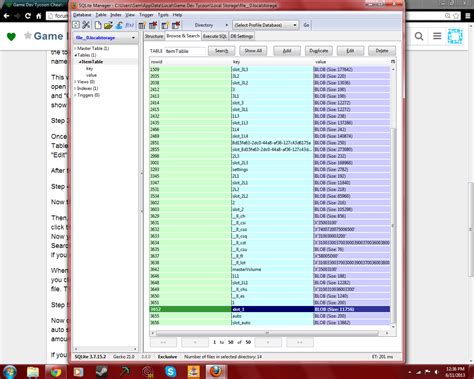Click the Drop Table toolbar icon
This screenshot has width=474, height=379.
click(x=153, y=25)
